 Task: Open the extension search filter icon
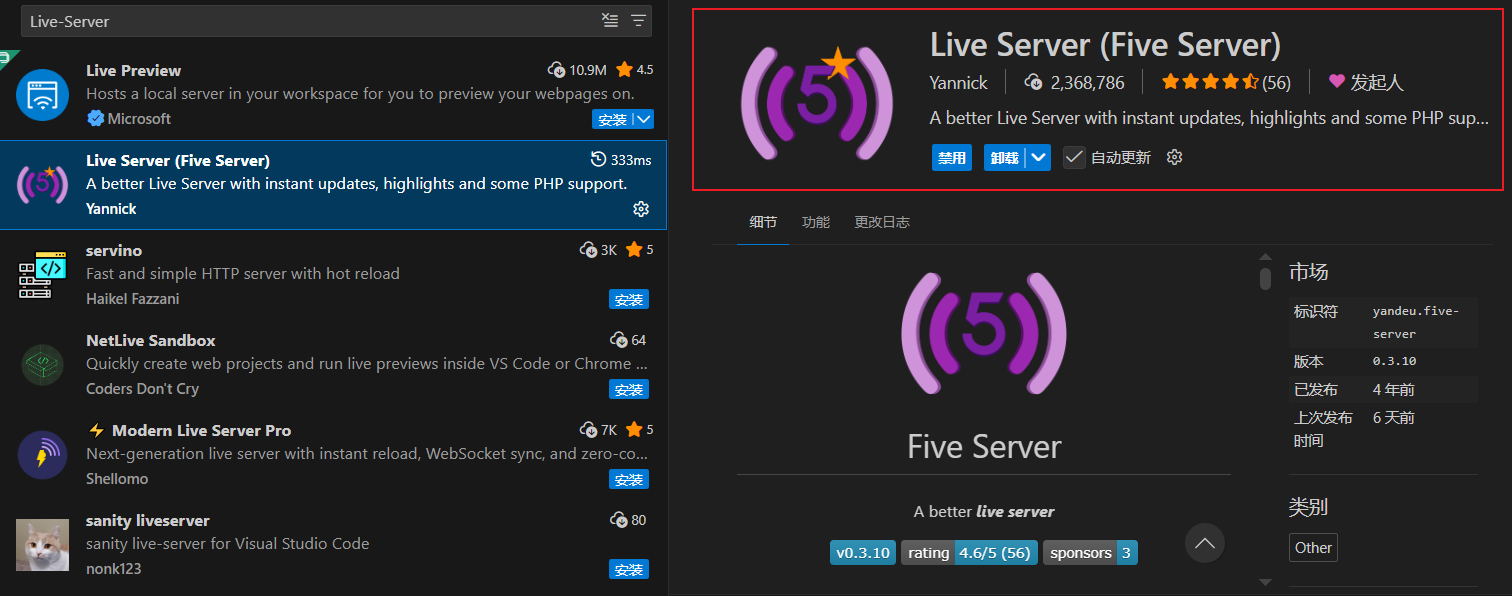(x=638, y=20)
